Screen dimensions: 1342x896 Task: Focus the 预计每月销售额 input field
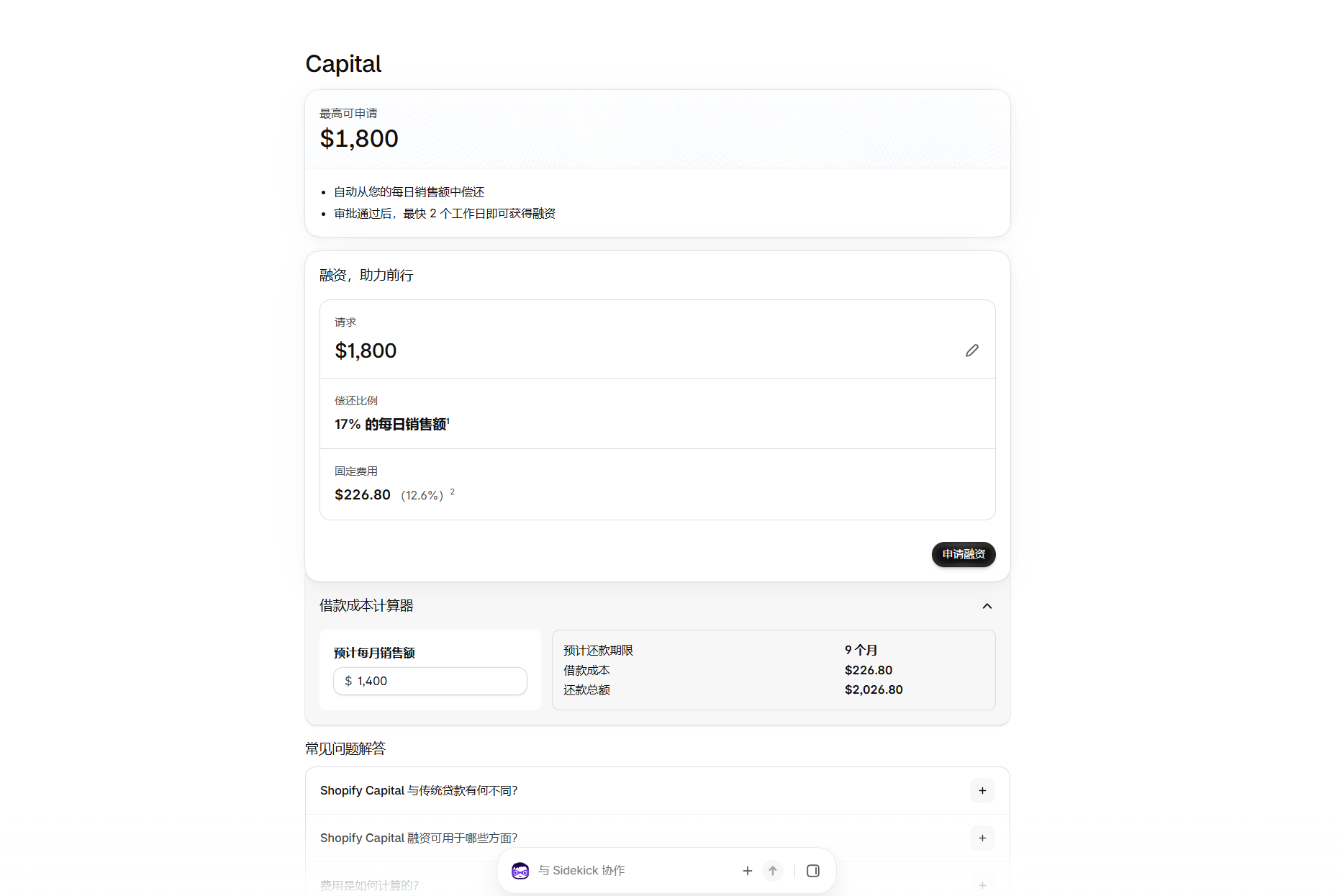pos(430,681)
